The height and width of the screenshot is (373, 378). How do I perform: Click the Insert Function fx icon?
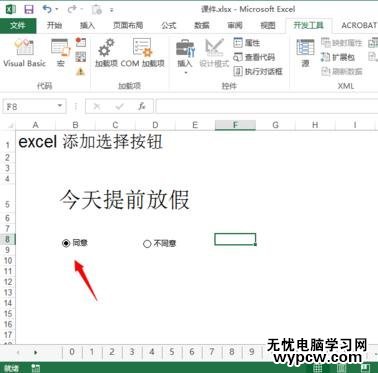coord(142,107)
